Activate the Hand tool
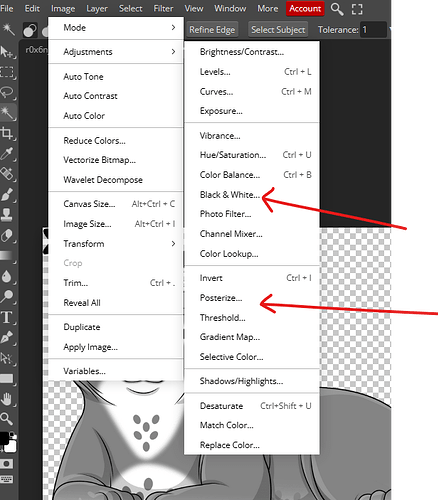438x500 pixels. click(7, 399)
